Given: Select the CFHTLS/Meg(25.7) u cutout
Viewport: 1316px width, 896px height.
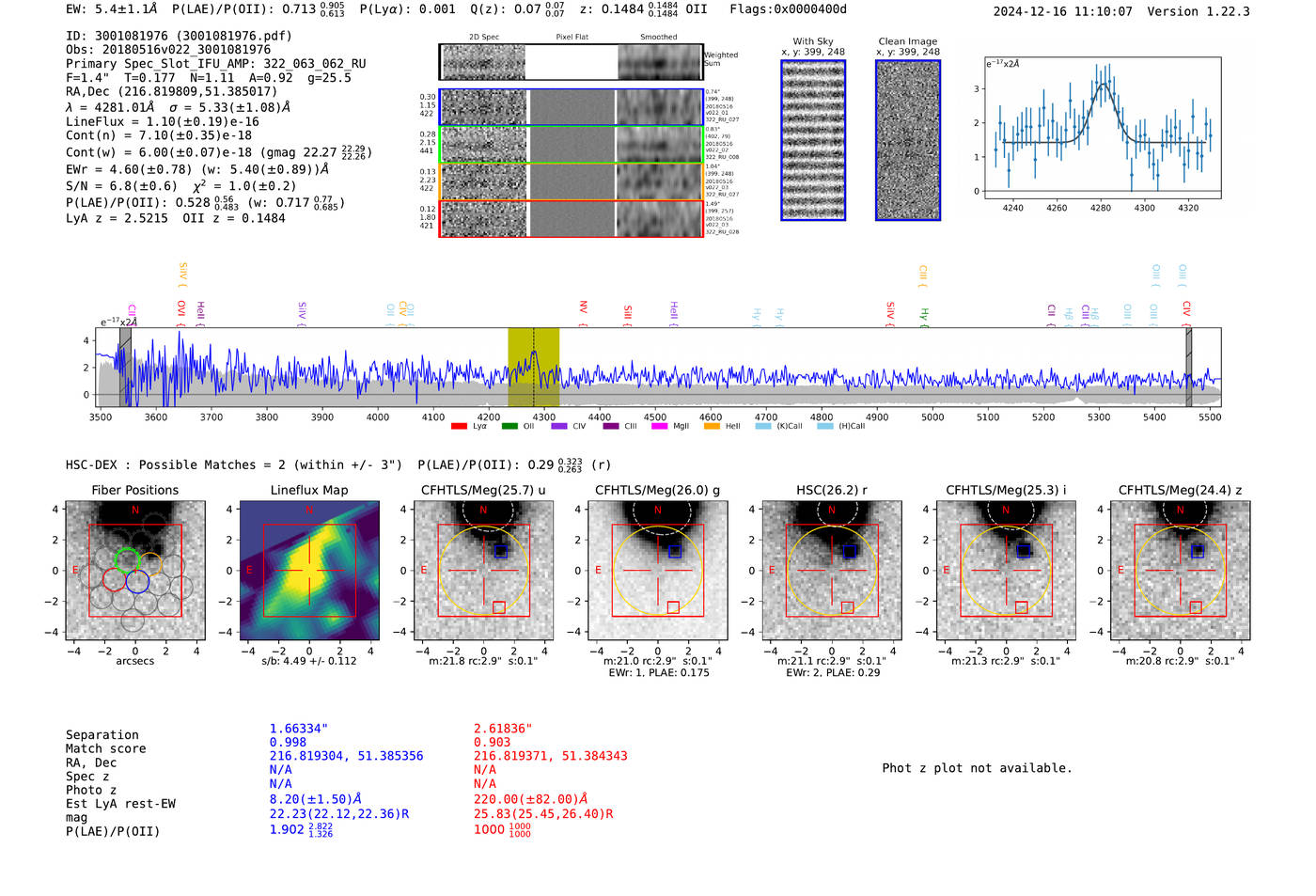Looking at the screenshot, I should point(483,570).
